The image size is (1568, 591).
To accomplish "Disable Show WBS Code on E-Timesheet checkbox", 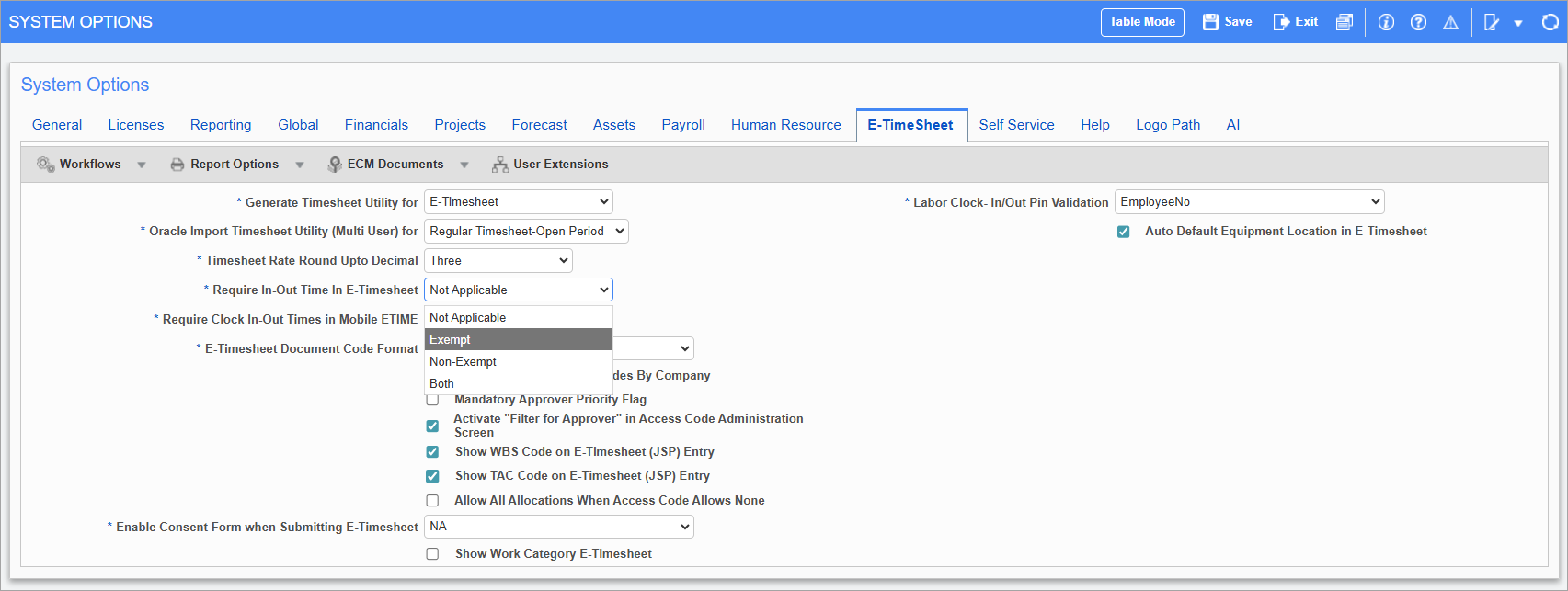I will coord(432,452).
